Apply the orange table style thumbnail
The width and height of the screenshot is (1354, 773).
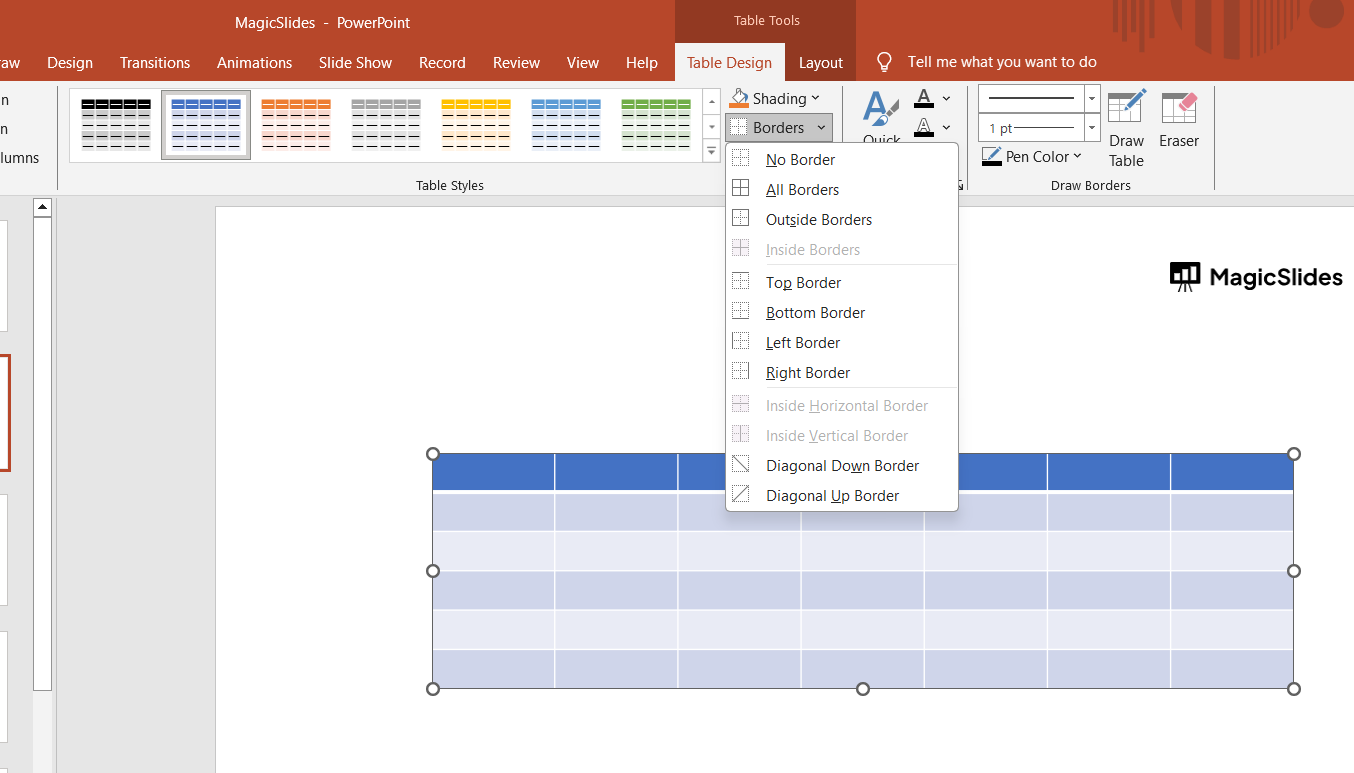coord(296,124)
